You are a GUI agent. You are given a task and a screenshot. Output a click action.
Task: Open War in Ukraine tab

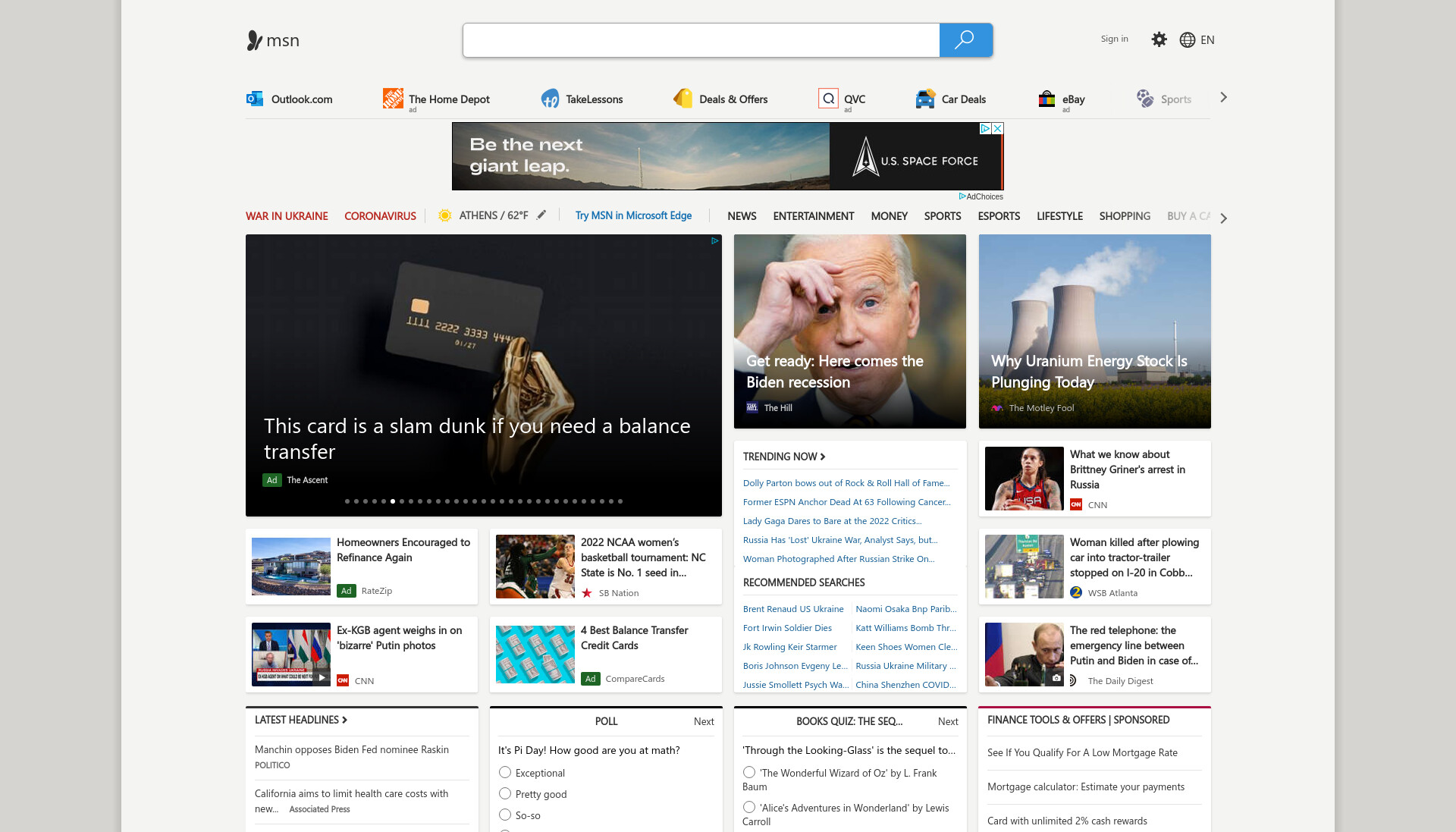[x=287, y=216]
